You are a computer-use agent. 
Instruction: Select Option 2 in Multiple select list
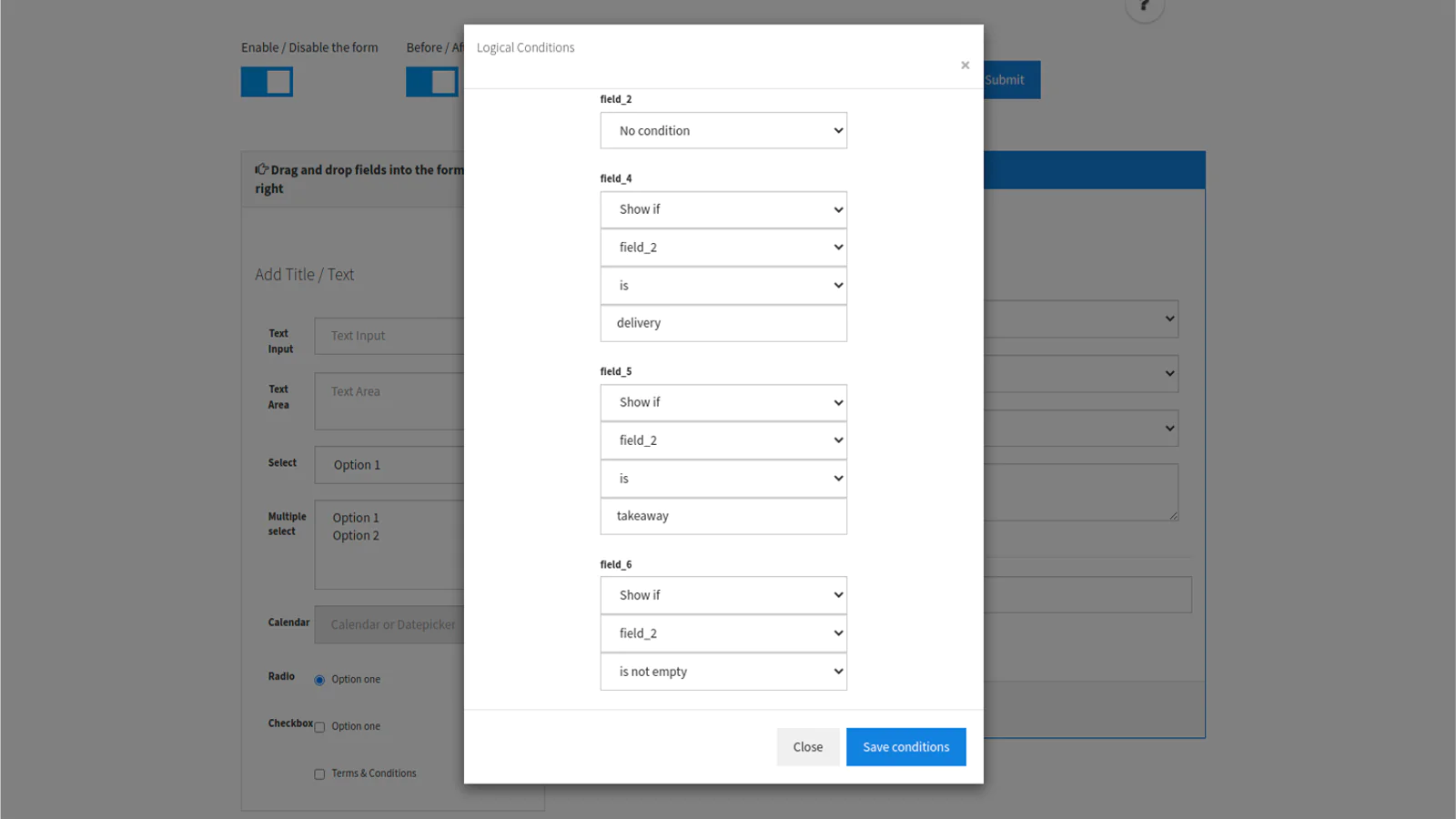(356, 536)
